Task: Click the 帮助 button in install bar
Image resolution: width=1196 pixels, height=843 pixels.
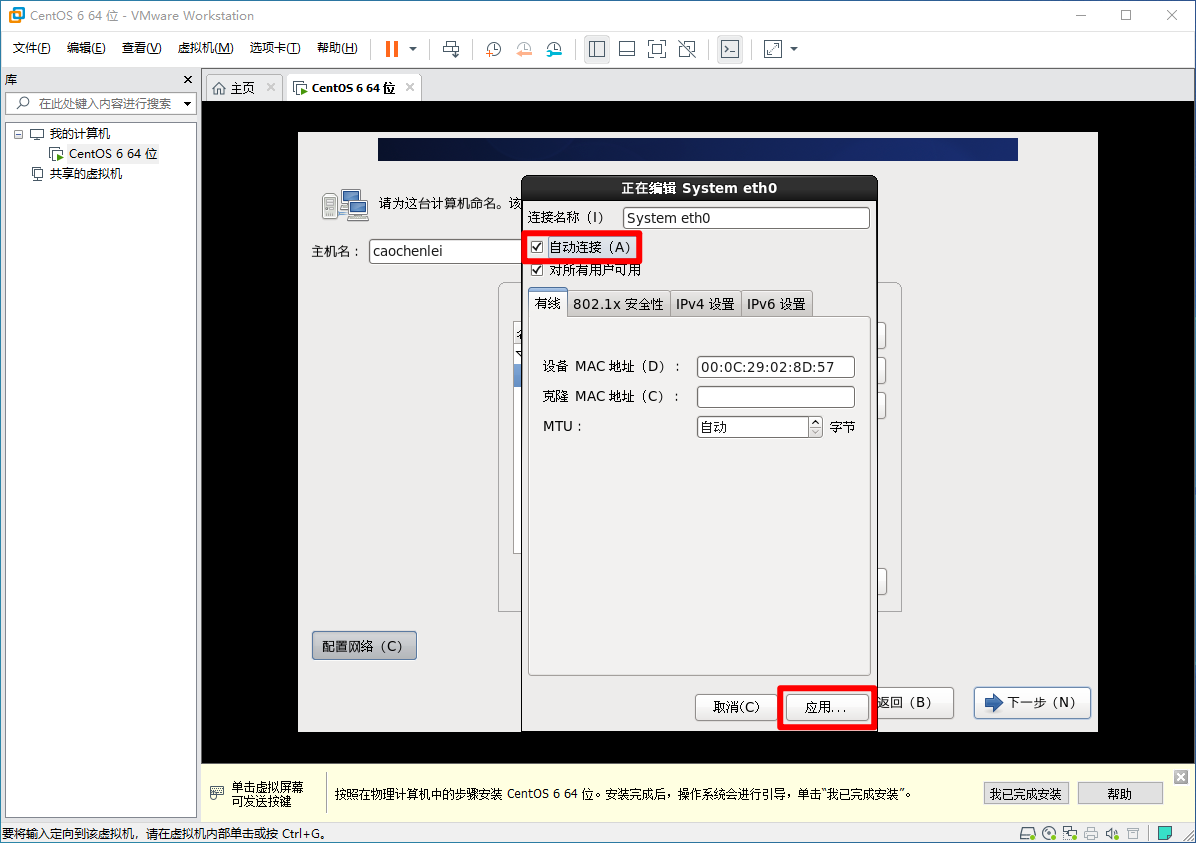Action: coord(1120,793)
